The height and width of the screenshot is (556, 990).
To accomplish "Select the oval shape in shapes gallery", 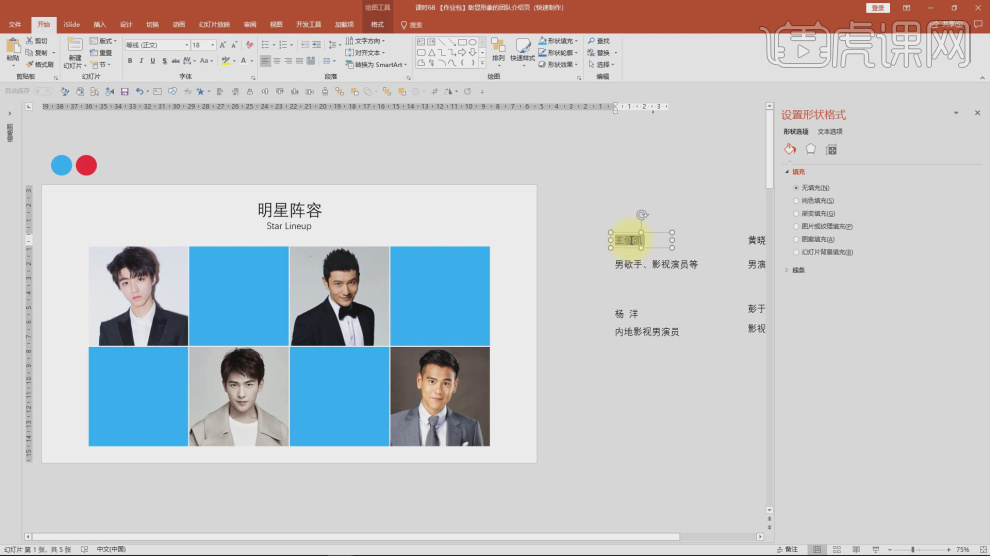I will pyautogui.click(x=472, y=42).
